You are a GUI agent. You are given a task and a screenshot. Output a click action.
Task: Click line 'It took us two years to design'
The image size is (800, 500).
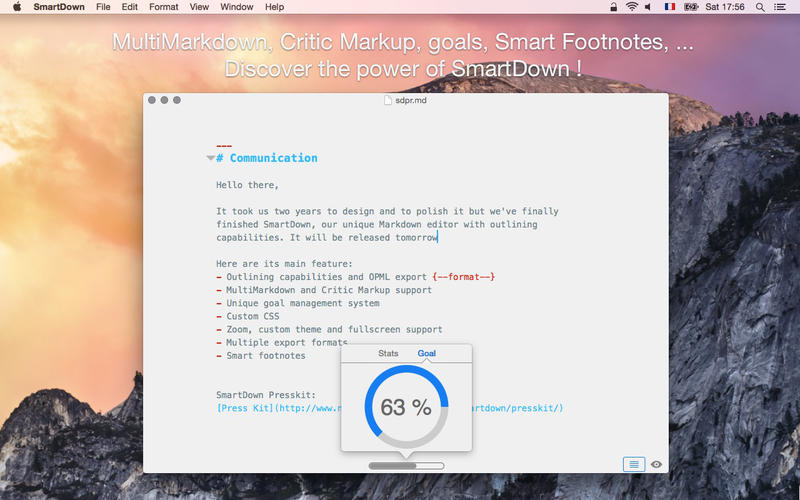coord(387,211)
